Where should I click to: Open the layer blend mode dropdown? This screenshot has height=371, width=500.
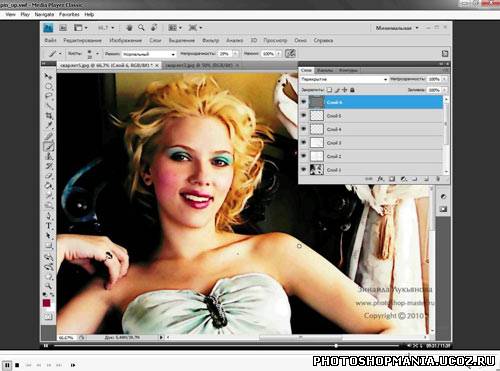344,79
